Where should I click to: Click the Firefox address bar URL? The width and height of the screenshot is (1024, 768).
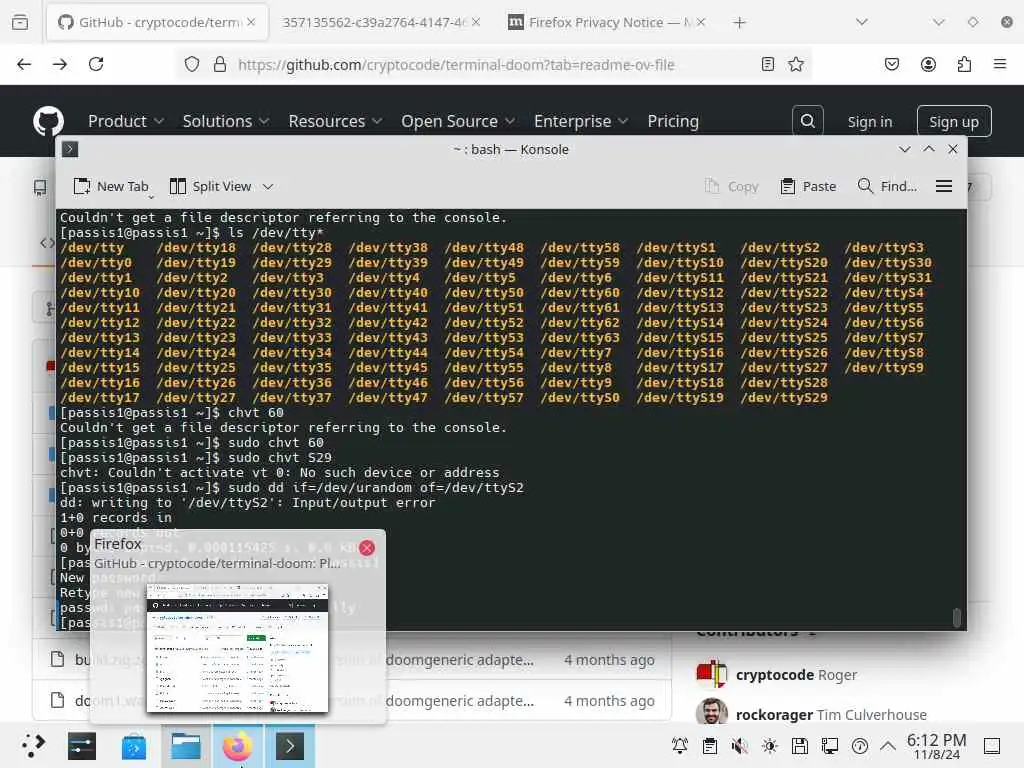tap(456, 64)
